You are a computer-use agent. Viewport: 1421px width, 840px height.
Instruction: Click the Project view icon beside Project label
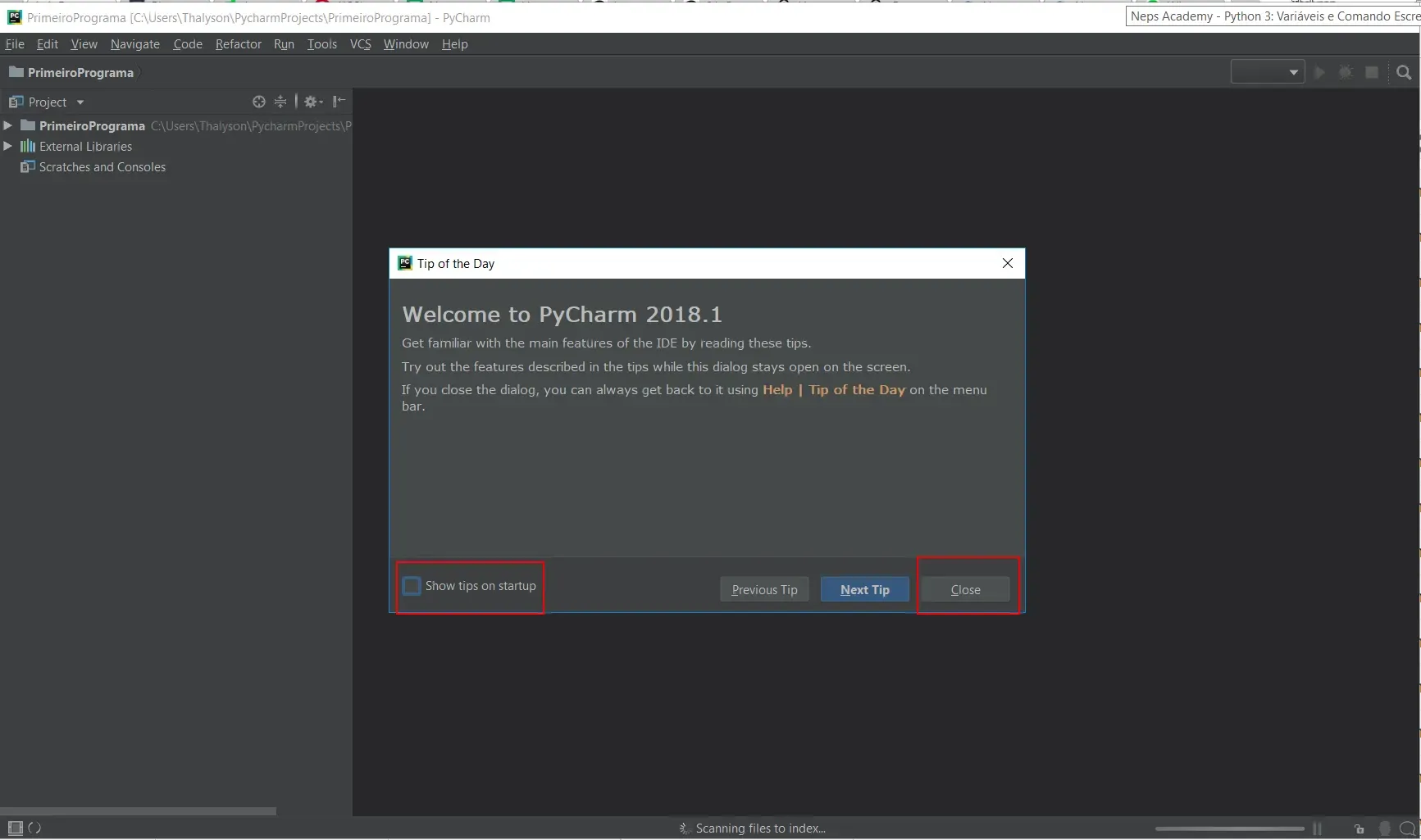[x=16, y=102]
